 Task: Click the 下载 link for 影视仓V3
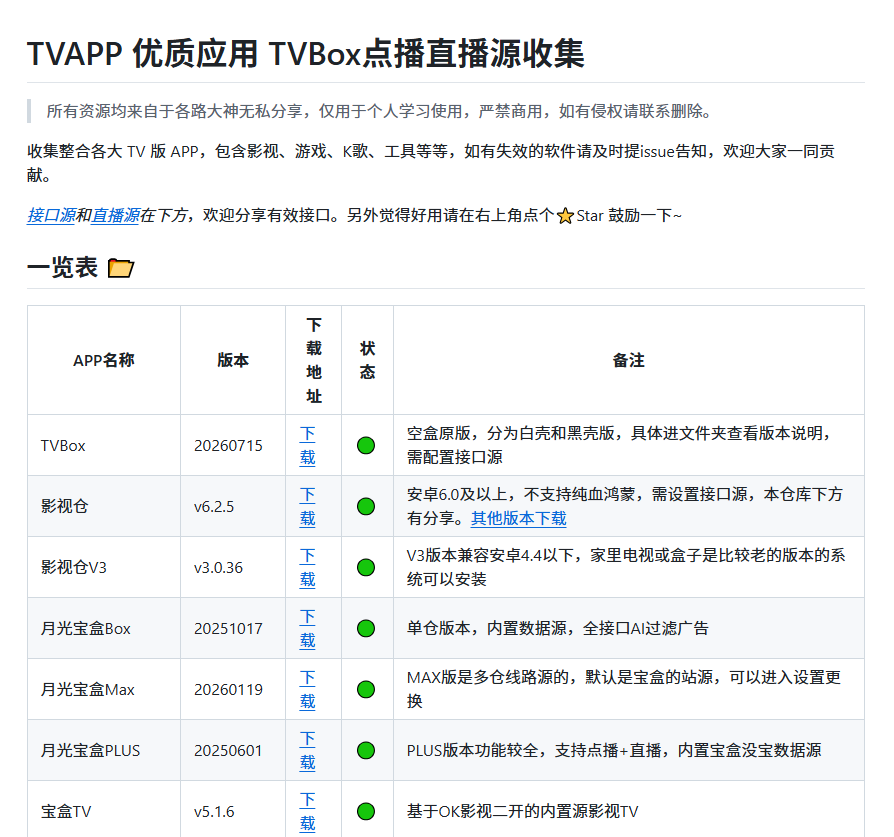pyautogui.click(x=307, y=567)
